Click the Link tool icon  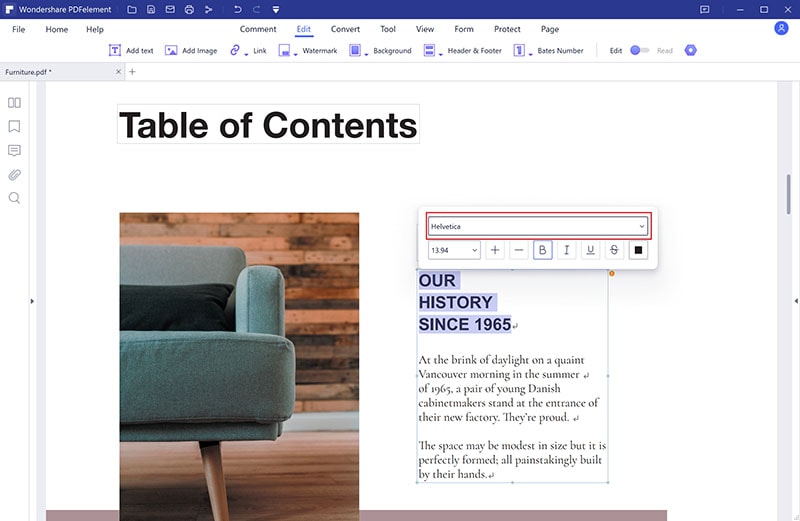coord(235,49)
